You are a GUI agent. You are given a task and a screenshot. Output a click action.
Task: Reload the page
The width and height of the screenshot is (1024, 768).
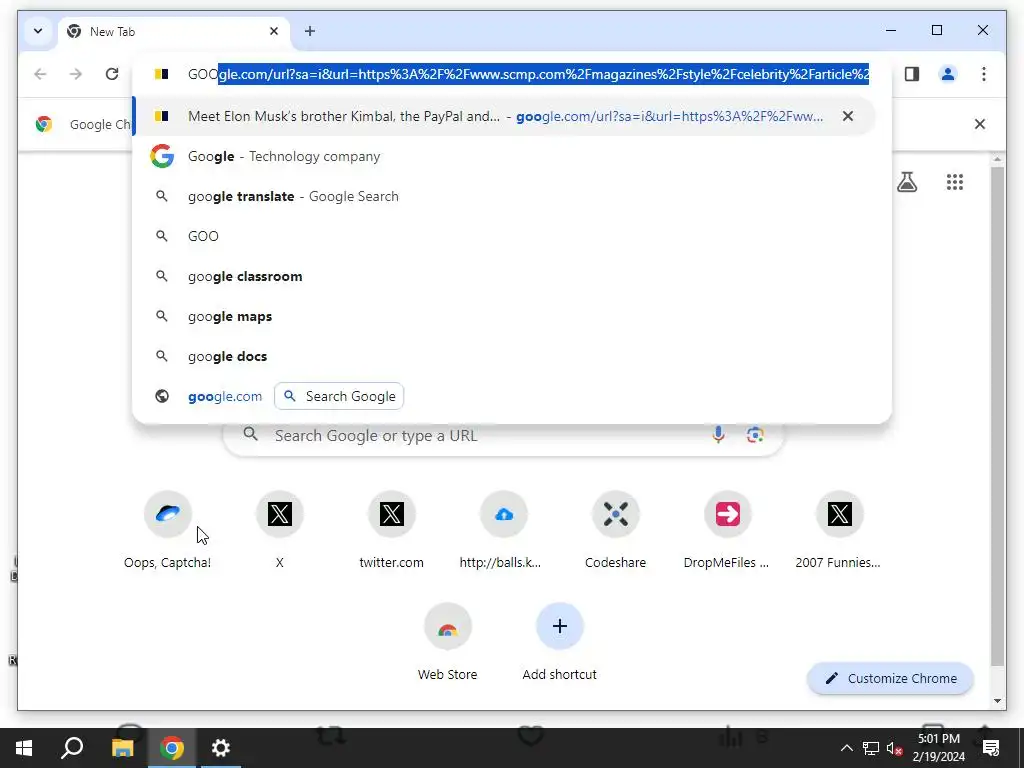tap(112, 74)
